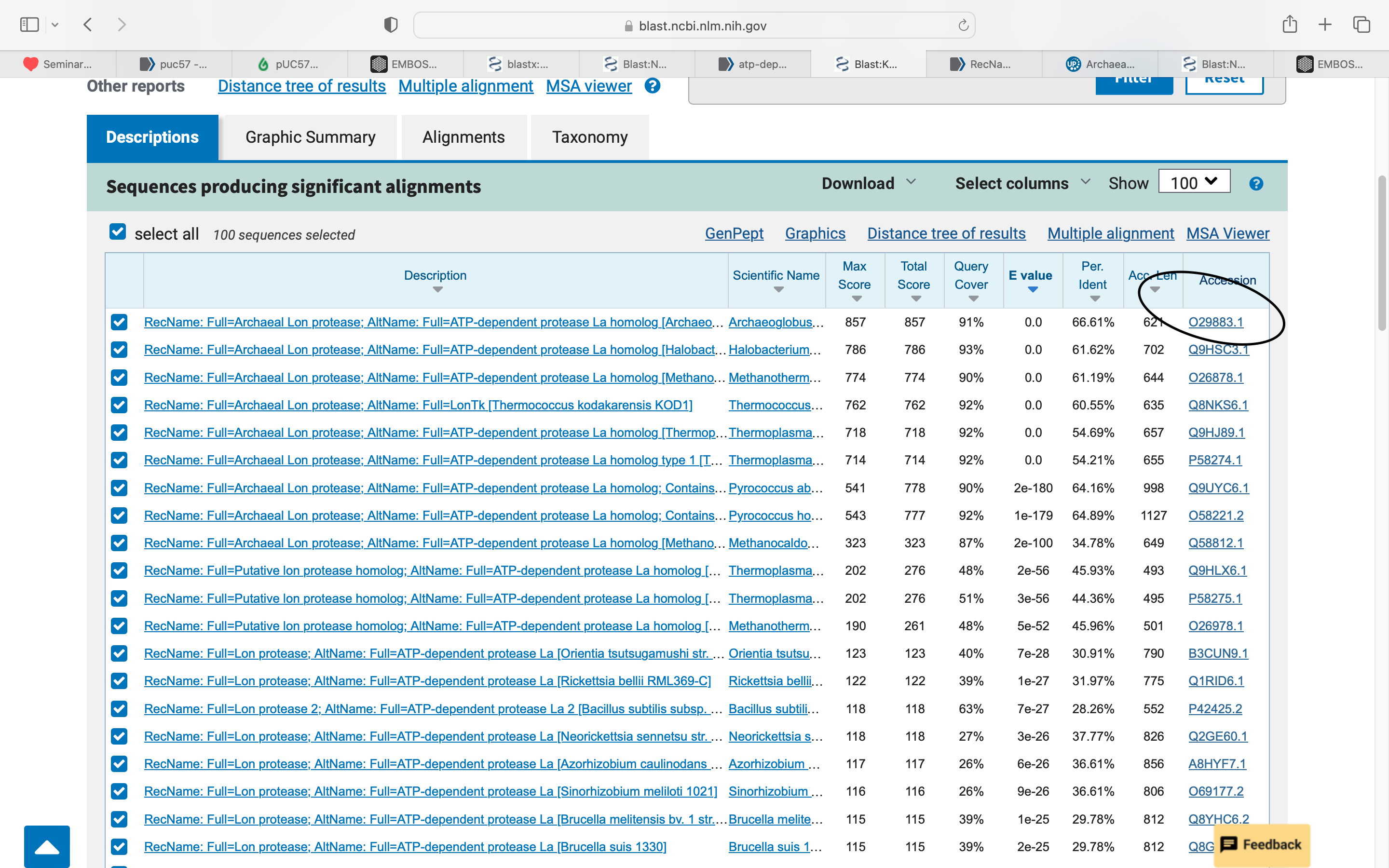The image size is (1389, 868).
Task: Switch to the Archaea browser tab
Action: pos(1100,64)
